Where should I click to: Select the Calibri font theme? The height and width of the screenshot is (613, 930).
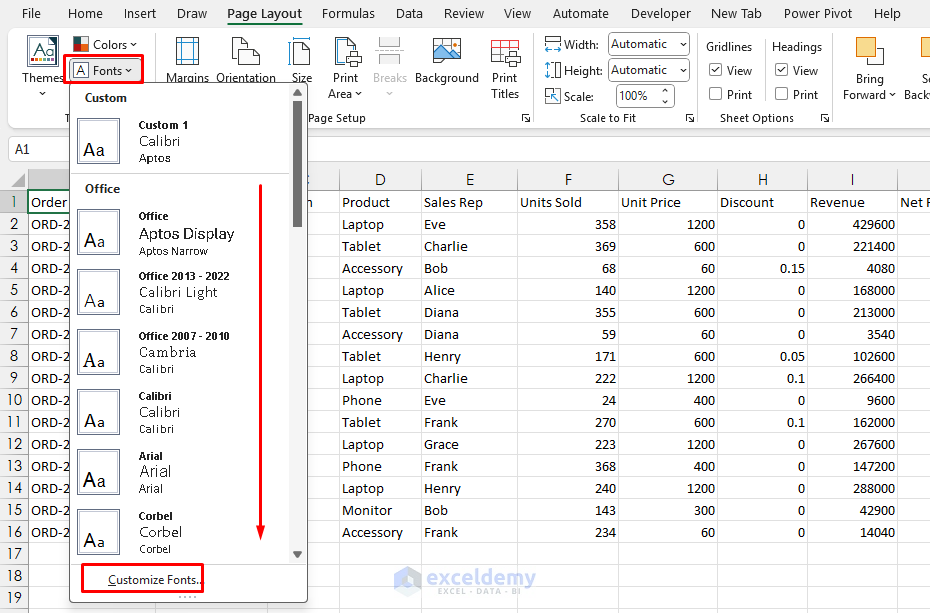[182, 412]
